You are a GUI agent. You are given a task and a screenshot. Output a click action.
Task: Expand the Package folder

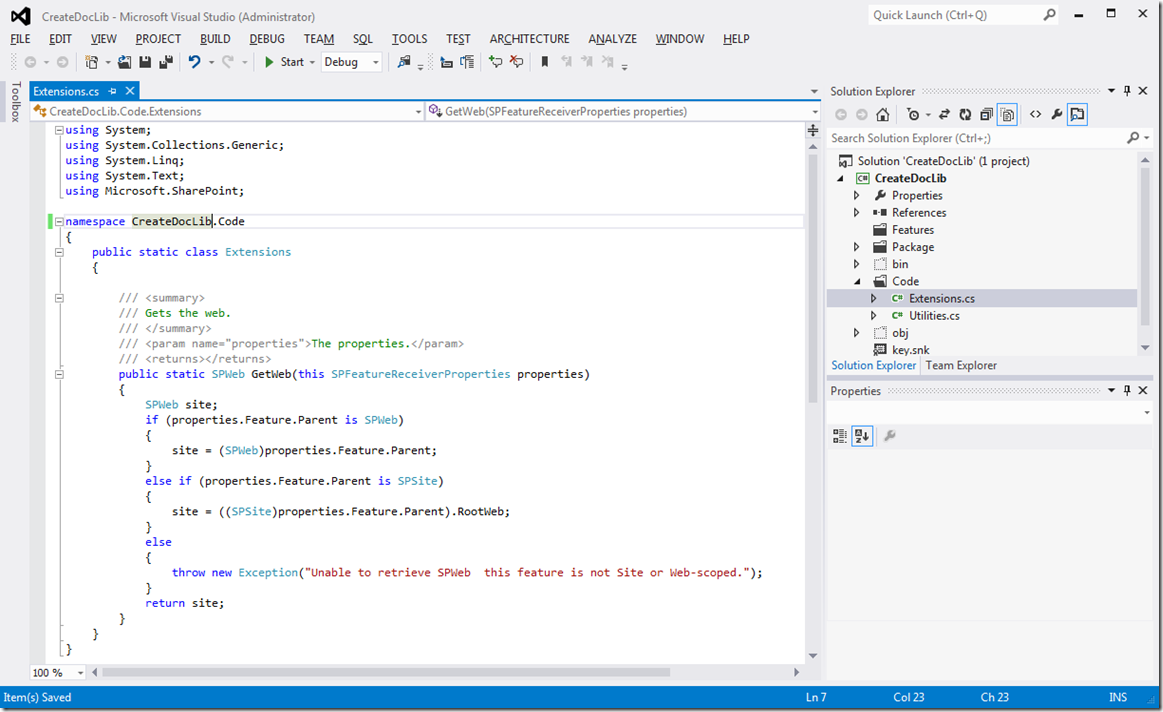pyautogui.click(x=857, y=247)
